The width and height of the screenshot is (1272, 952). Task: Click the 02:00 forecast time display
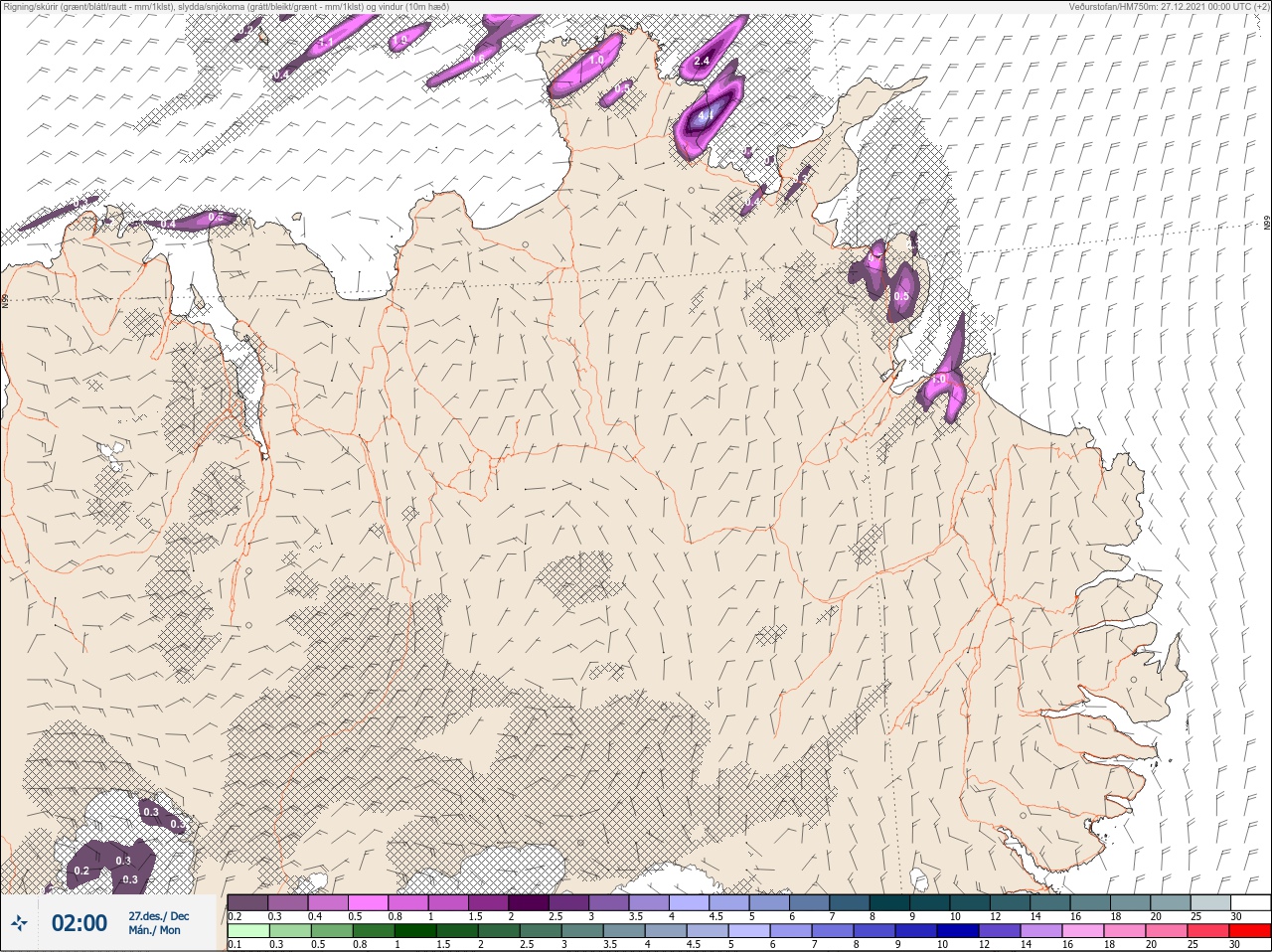click(79, 923)
